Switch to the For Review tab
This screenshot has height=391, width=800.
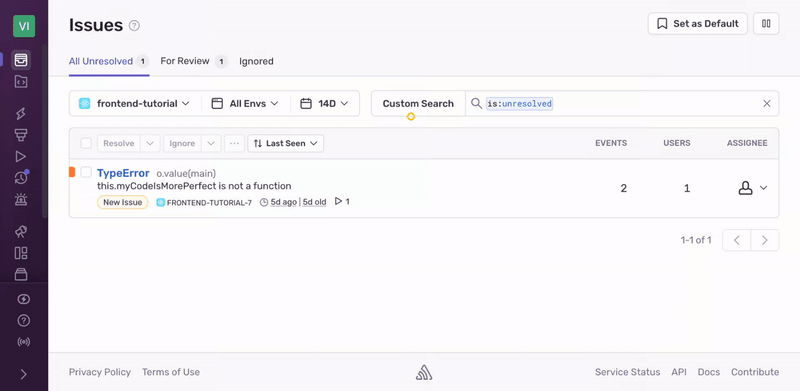(193, 62)
